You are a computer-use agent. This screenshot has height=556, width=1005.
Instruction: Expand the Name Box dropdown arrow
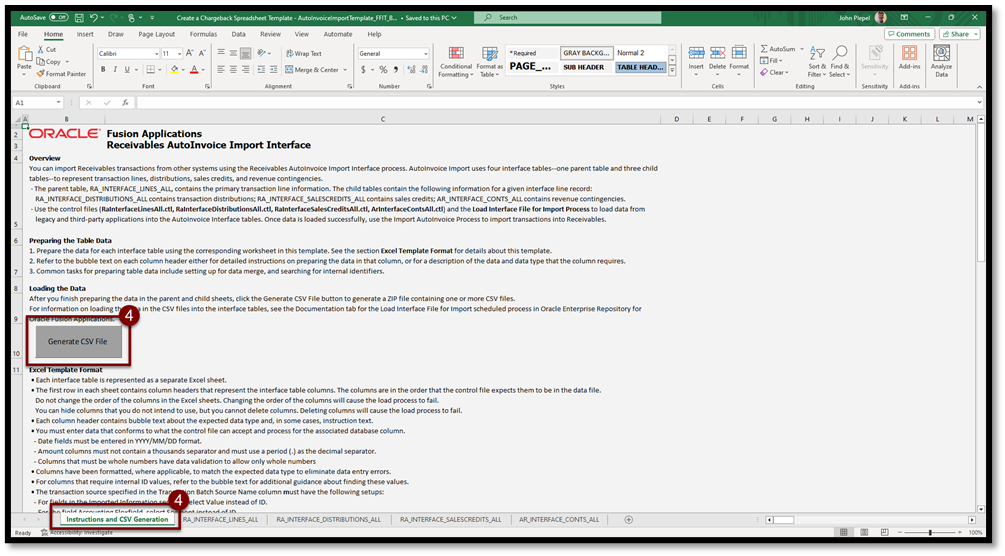(x=58, y=103)
